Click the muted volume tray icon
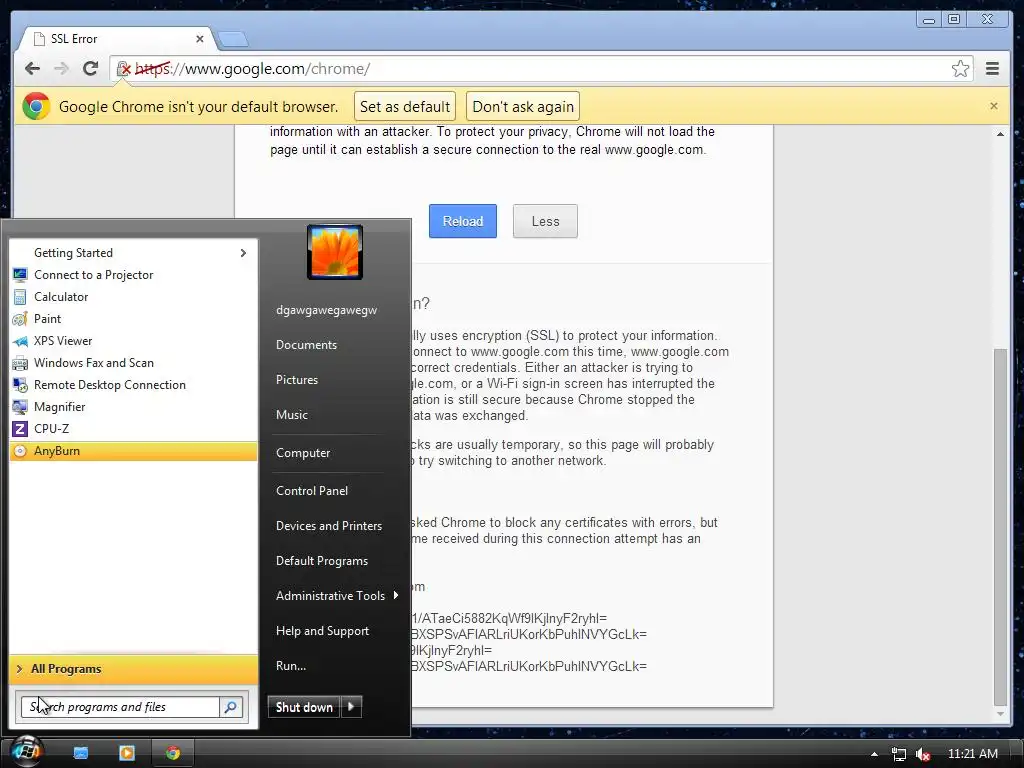The width and height of the screenshot is (1024, 768). coord(923,754)
